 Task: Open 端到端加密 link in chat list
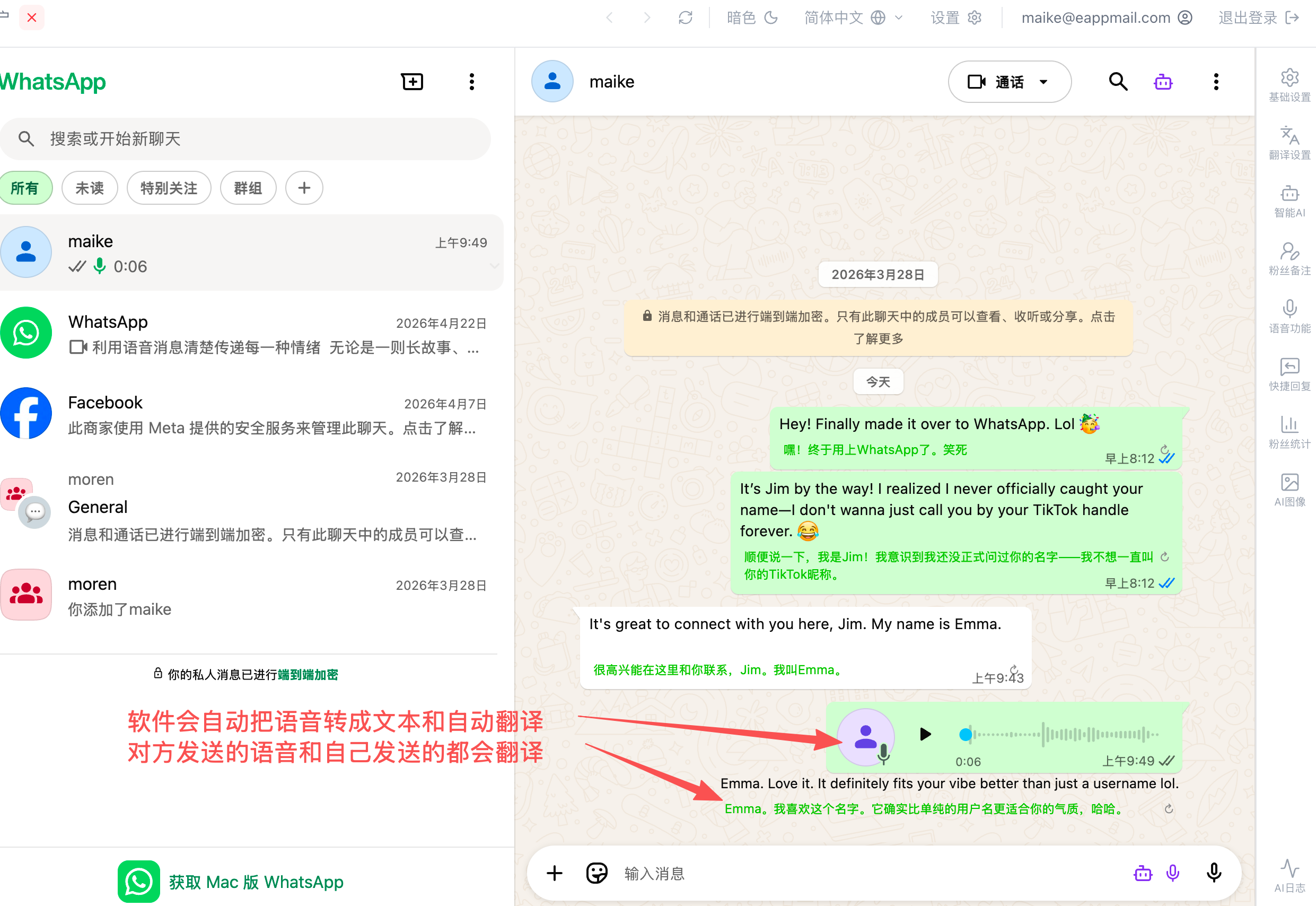coord(308,674)
